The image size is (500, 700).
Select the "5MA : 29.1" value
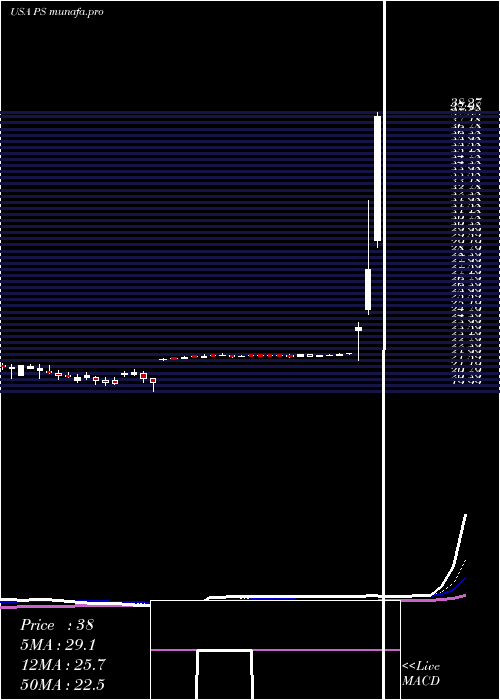coord(58,645)
